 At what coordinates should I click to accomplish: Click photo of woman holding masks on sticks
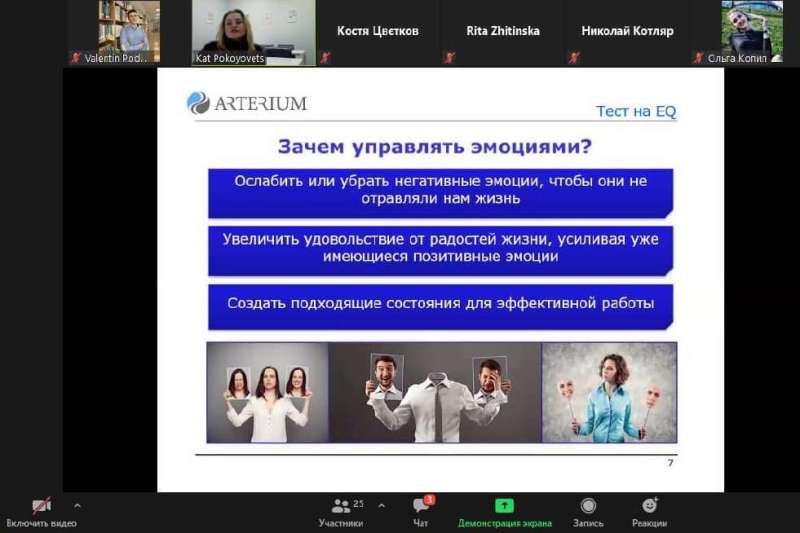click(609, 392)
